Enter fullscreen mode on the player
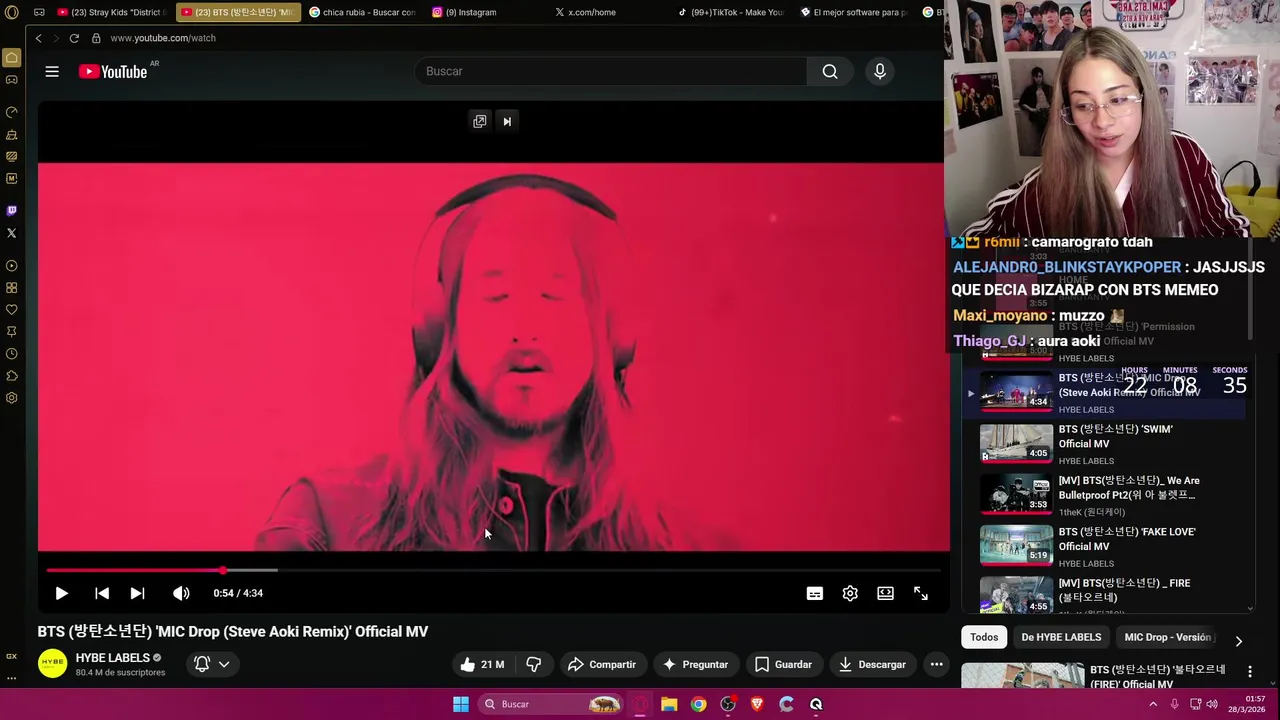1280x720 pixels. (x=921, y=593)
